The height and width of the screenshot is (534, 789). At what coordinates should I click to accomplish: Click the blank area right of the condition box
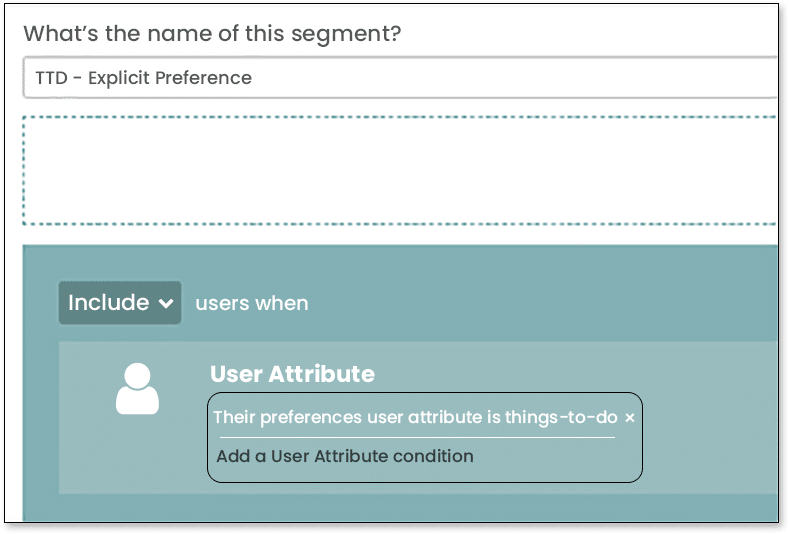[x=710, y=438]
